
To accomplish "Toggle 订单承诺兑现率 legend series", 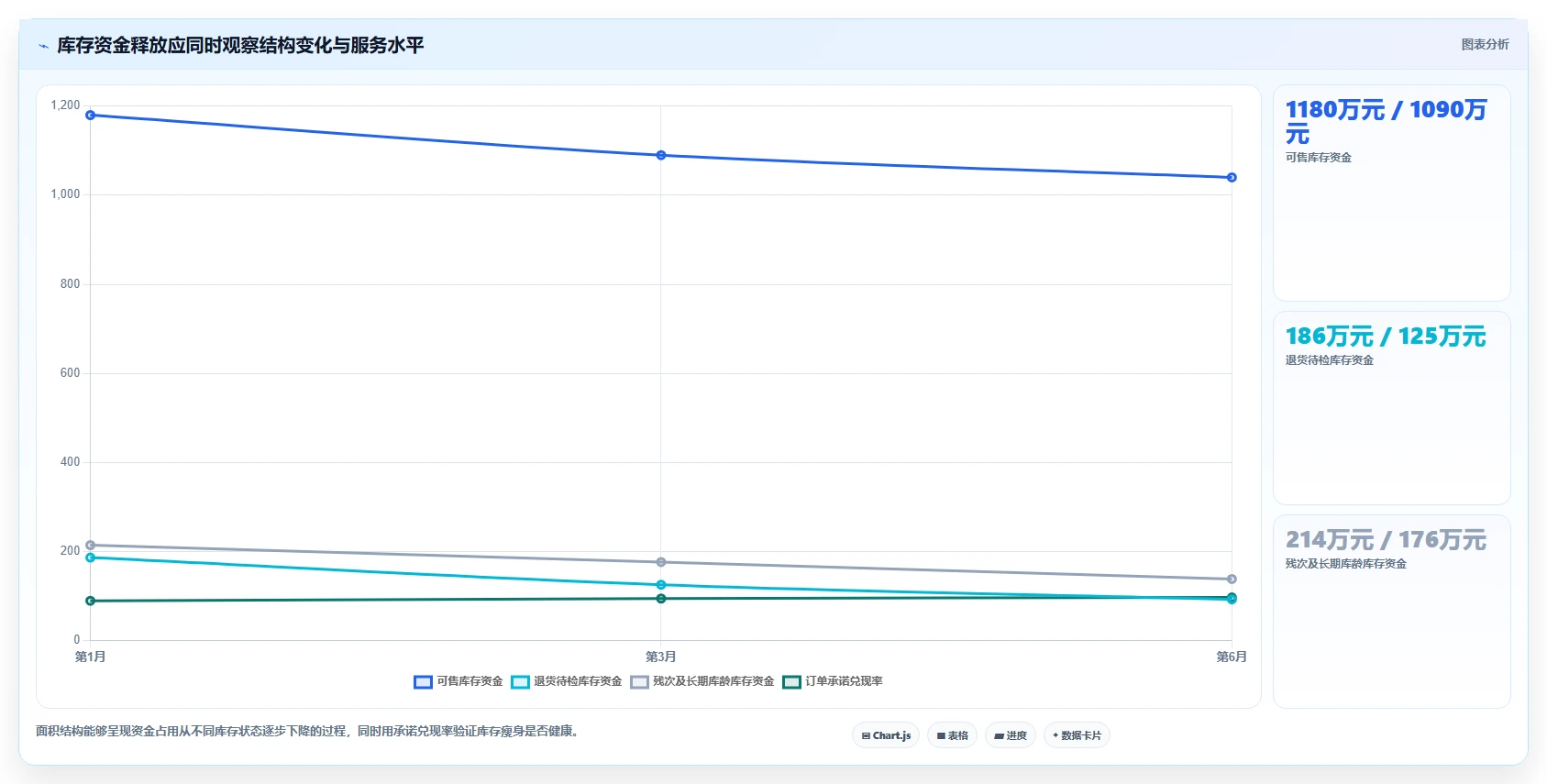I will (833, 681).
